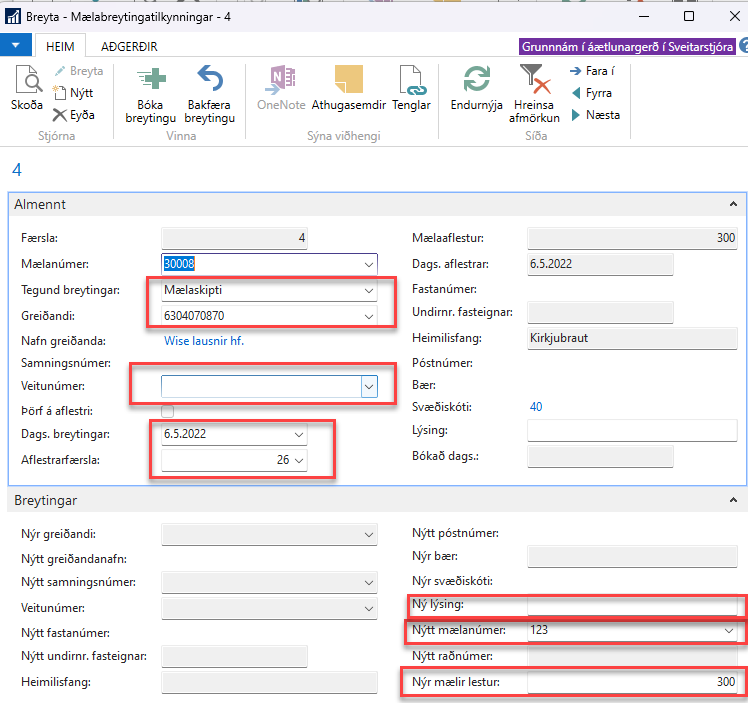The image size is (748, 703).
Task: Click the Bóka breytingu icon
Action: coord(150,80)
